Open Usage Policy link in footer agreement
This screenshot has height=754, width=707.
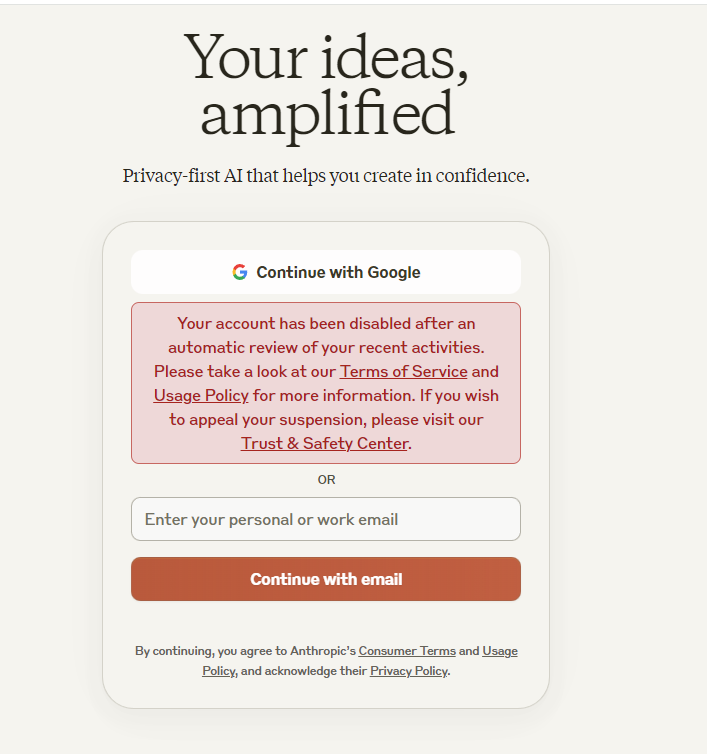pyautogui.click(x=500, y=651)
